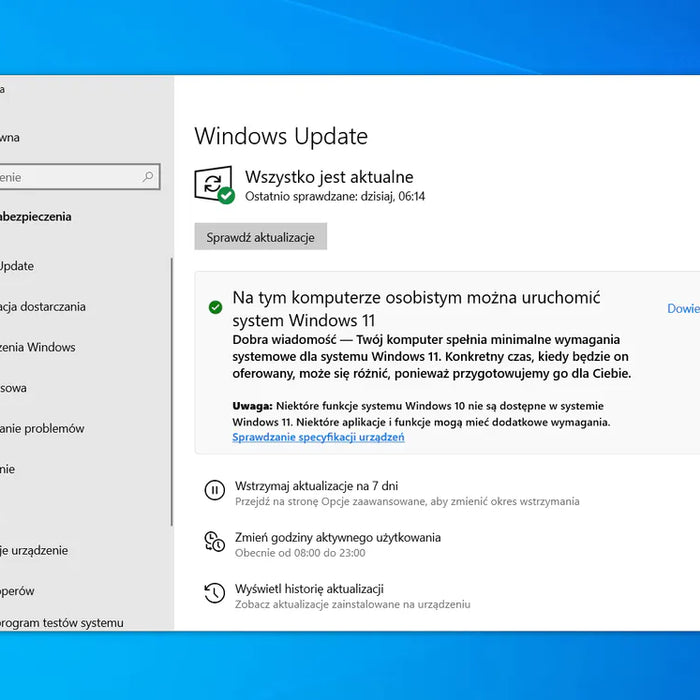The width and height of the screenshot is (700, 700).
Task: Click the sidebar item ending 'wna'
Action: pos(10,138)
